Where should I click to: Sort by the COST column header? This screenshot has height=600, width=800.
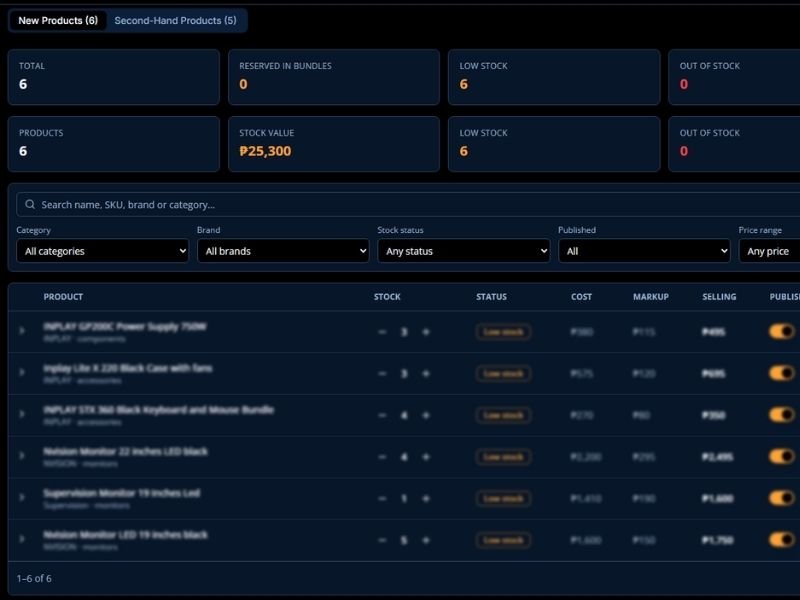pos(582,297)
